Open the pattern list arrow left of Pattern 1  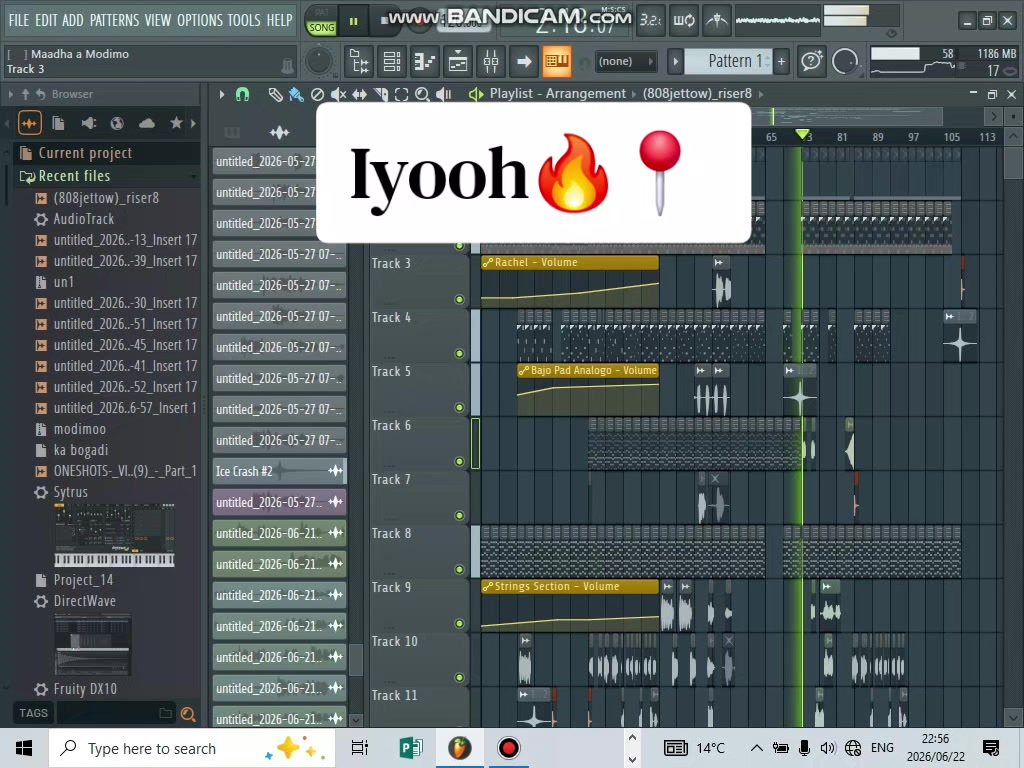point(675,61)
